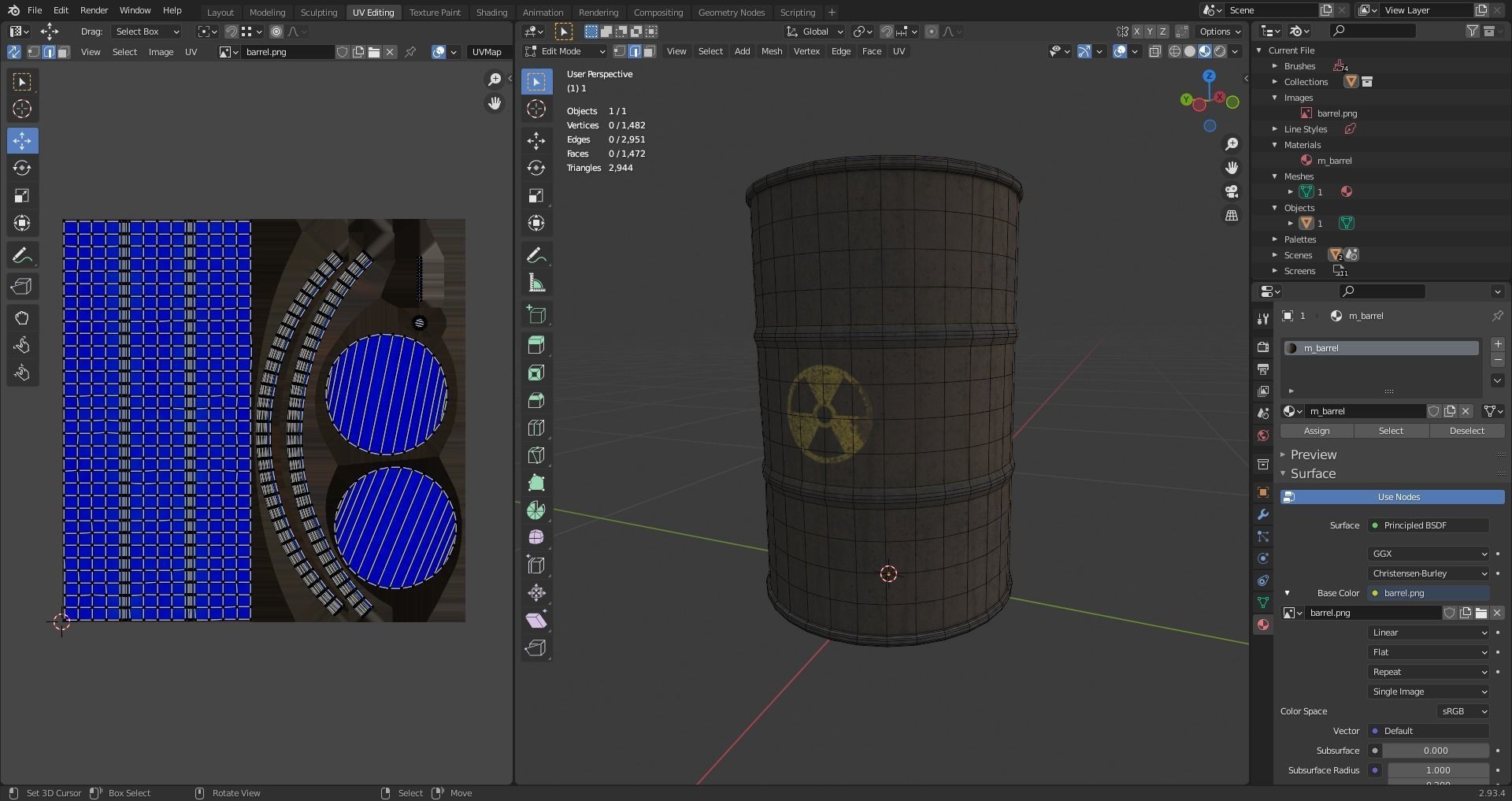Image resolution: width=1512 pixels, height=801 pixels.
Task: Select the Smooth vertices tool
Action: point(536,538)
